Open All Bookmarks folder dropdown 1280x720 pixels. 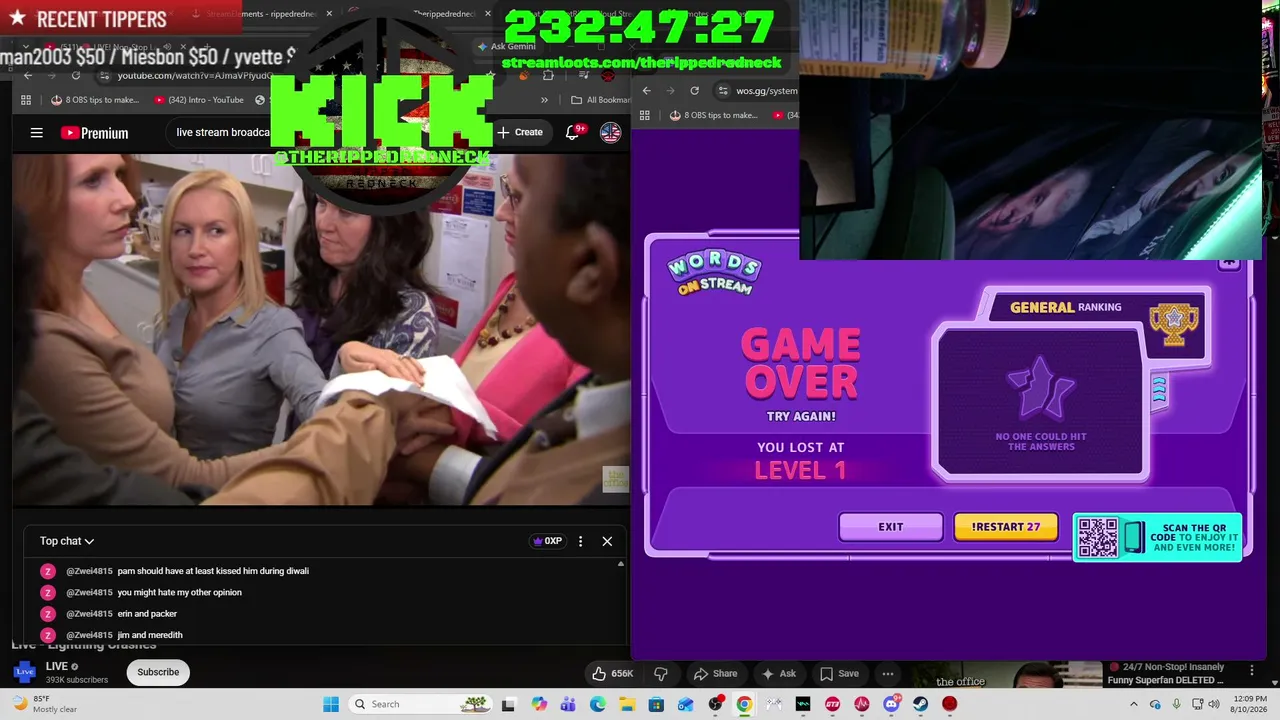[600, 100]
